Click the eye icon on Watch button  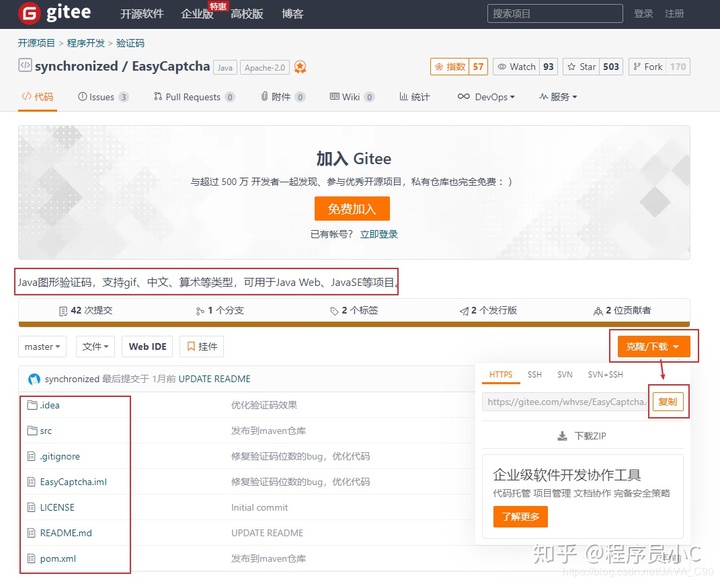[502, 67]
